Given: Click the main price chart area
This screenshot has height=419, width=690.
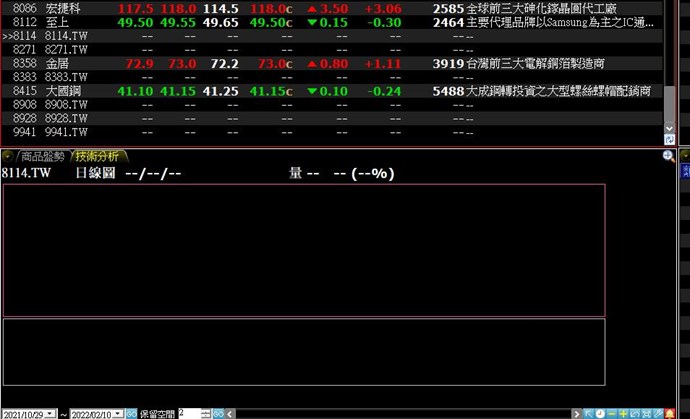Looking at the screenshot, I should (304, 250).
